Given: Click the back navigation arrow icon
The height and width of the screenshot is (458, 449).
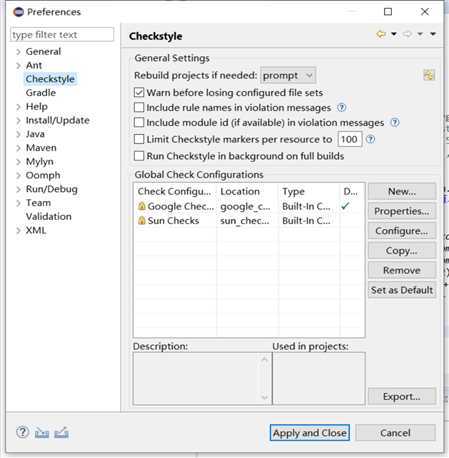Looking at the screenshot, I should coord(381,34).
